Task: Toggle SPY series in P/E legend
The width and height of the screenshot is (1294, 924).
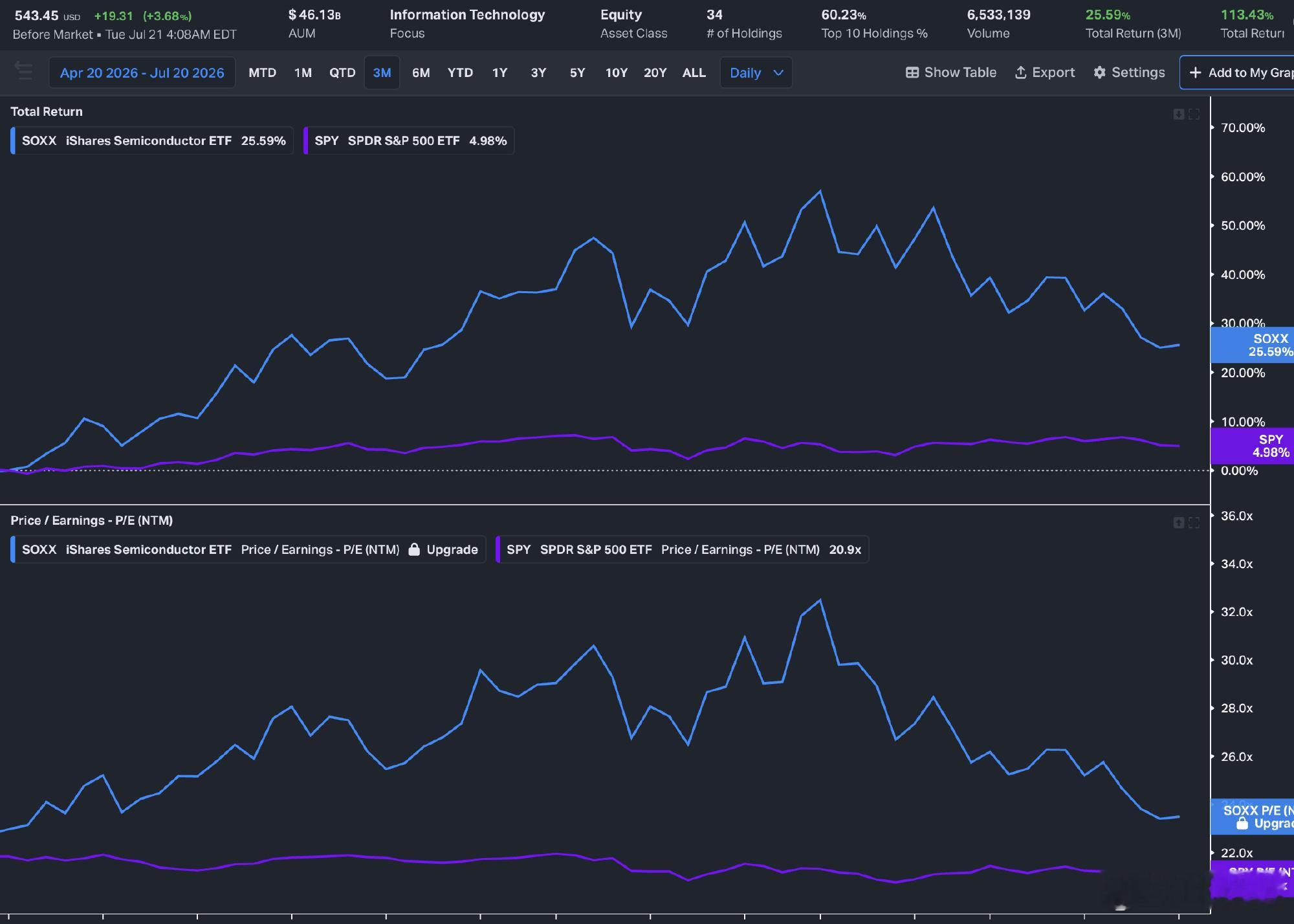Action: click(682, 549)
